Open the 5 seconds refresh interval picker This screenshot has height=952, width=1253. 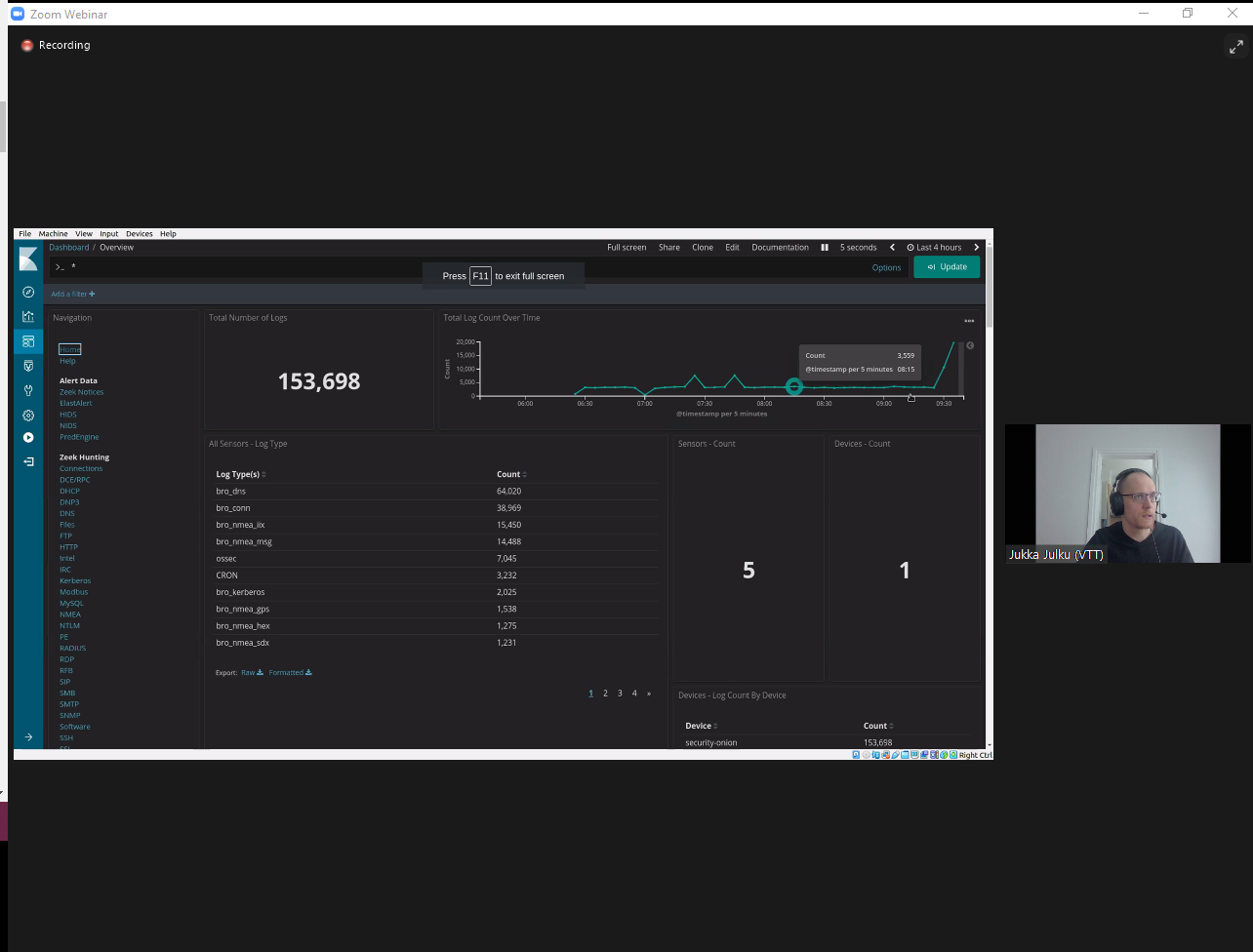(858, 248)
